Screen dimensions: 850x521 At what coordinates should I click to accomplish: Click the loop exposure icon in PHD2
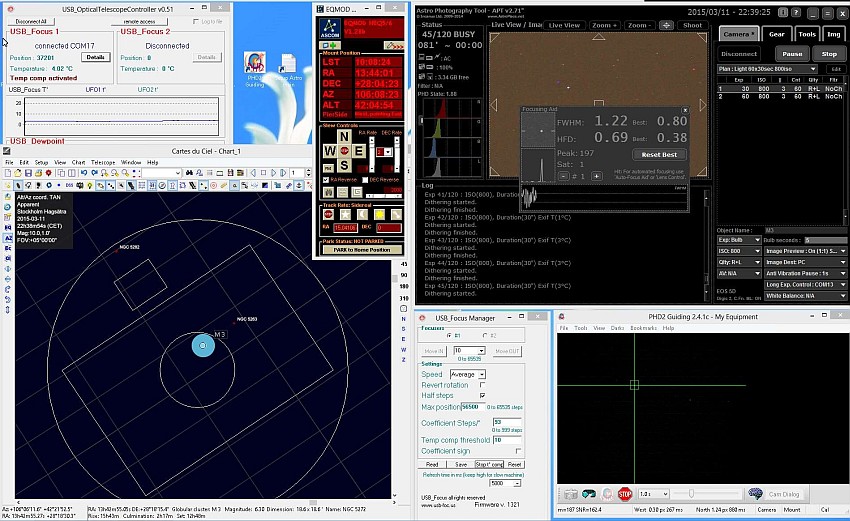589,494
